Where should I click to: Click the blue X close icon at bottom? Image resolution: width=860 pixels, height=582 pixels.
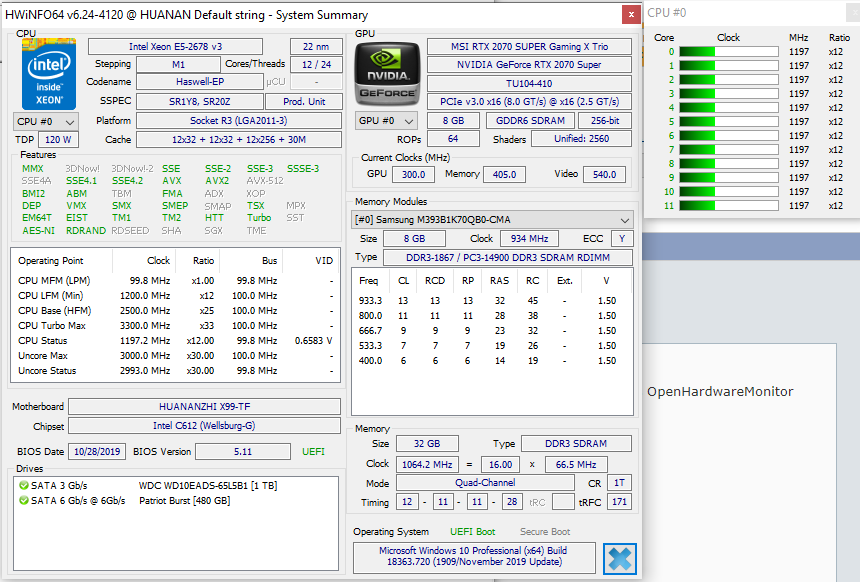tap(620, 559)
